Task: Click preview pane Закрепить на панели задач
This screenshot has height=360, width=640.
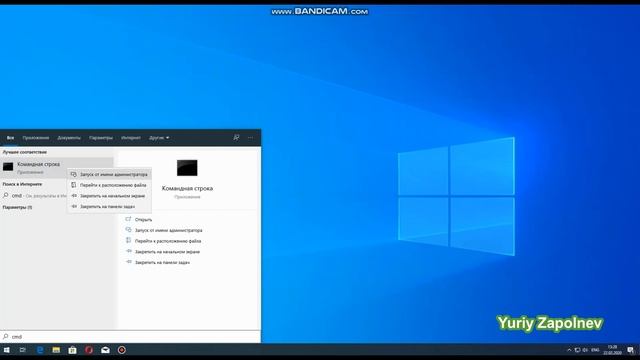Action: [x=162, y=262]
